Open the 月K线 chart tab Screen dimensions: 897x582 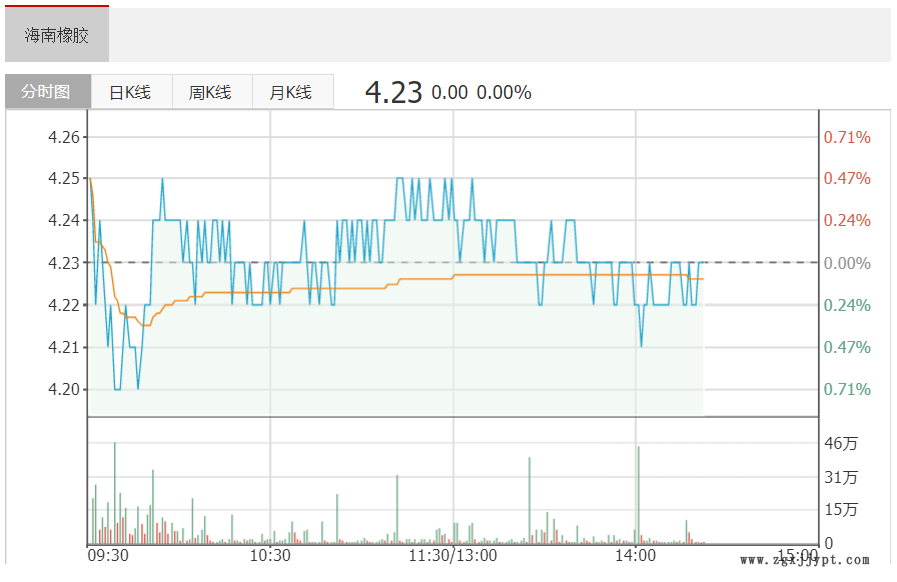[x=291, y=92]
